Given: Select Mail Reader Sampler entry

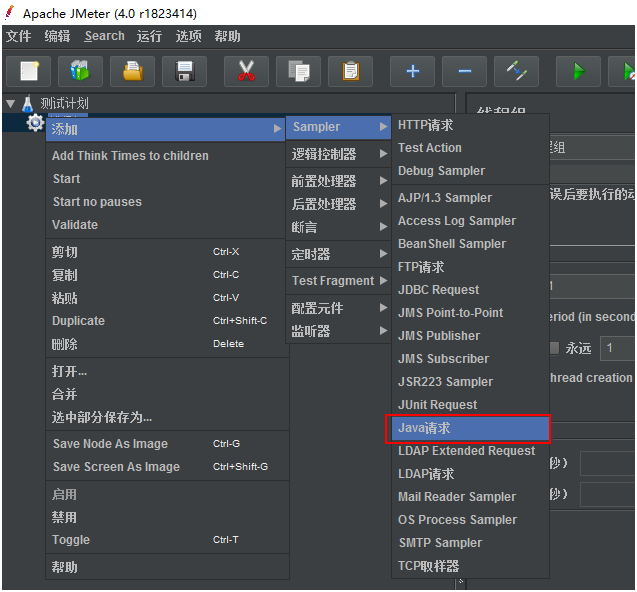Looking at the screenshot, I should 470,497.
